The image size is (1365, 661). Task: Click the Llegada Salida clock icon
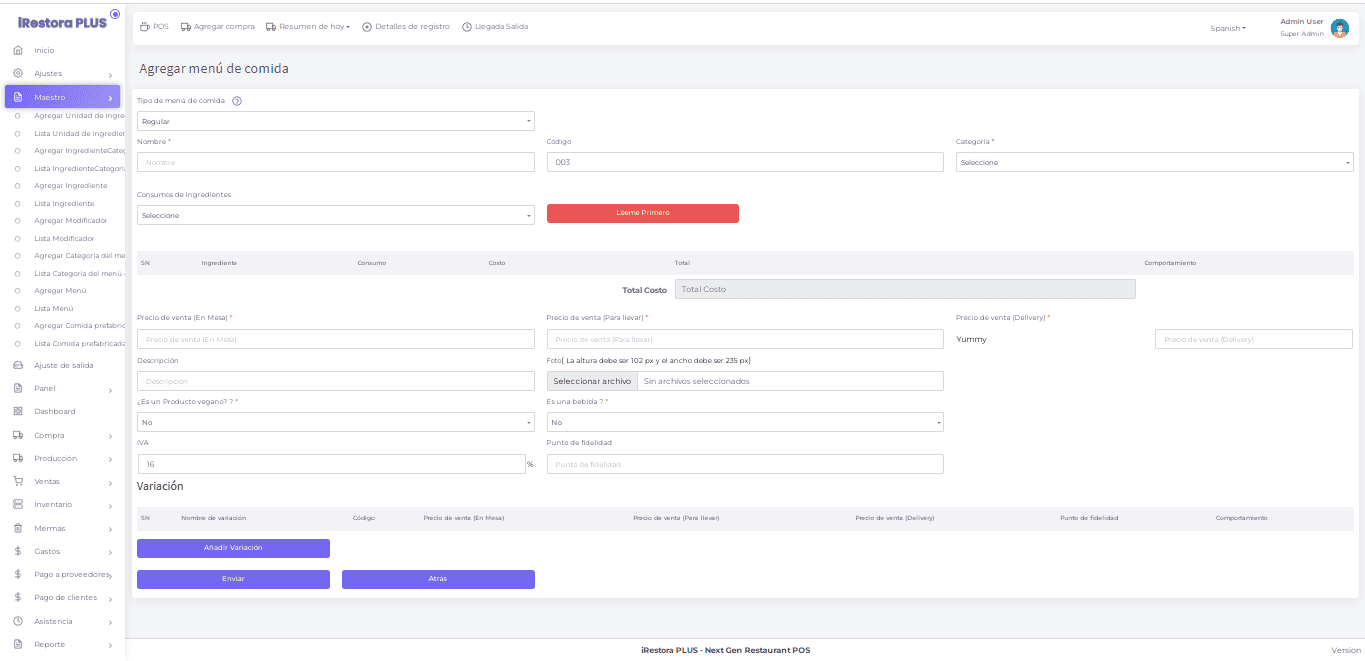[467, 27]
